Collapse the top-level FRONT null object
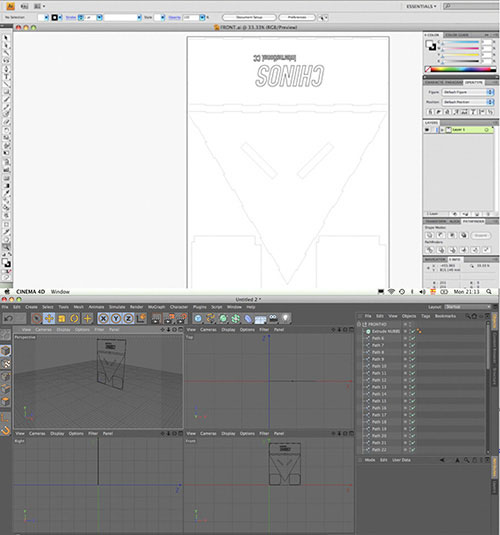 point(359,324)
